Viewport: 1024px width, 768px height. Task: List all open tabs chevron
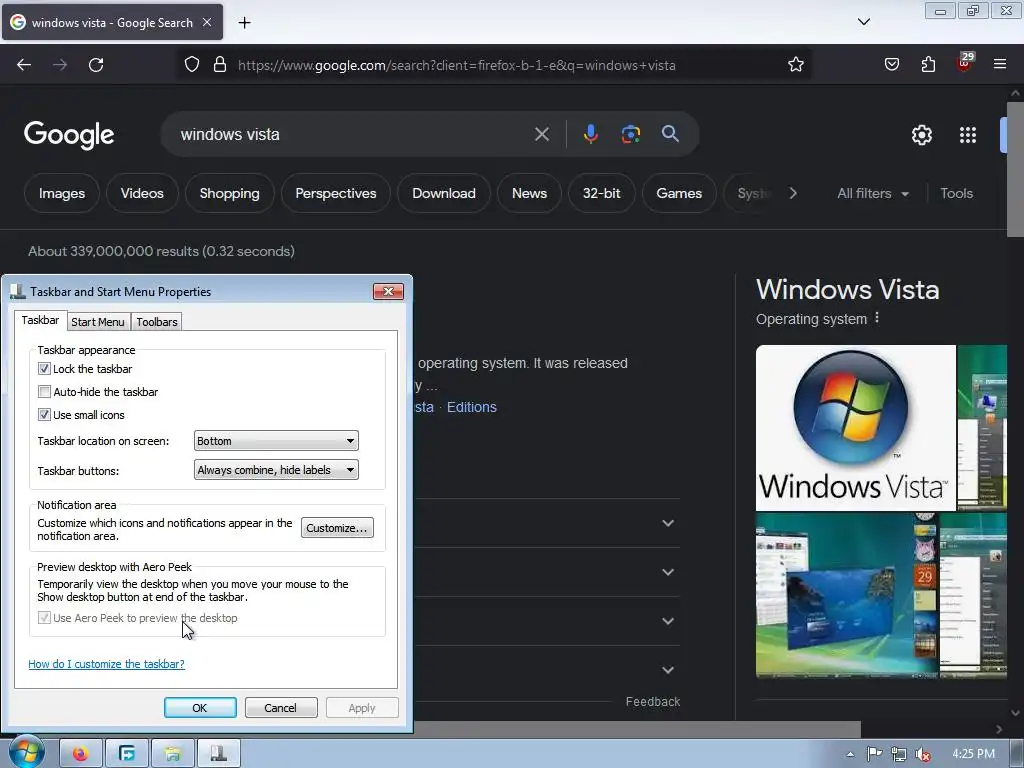click(x=864, y=22)
